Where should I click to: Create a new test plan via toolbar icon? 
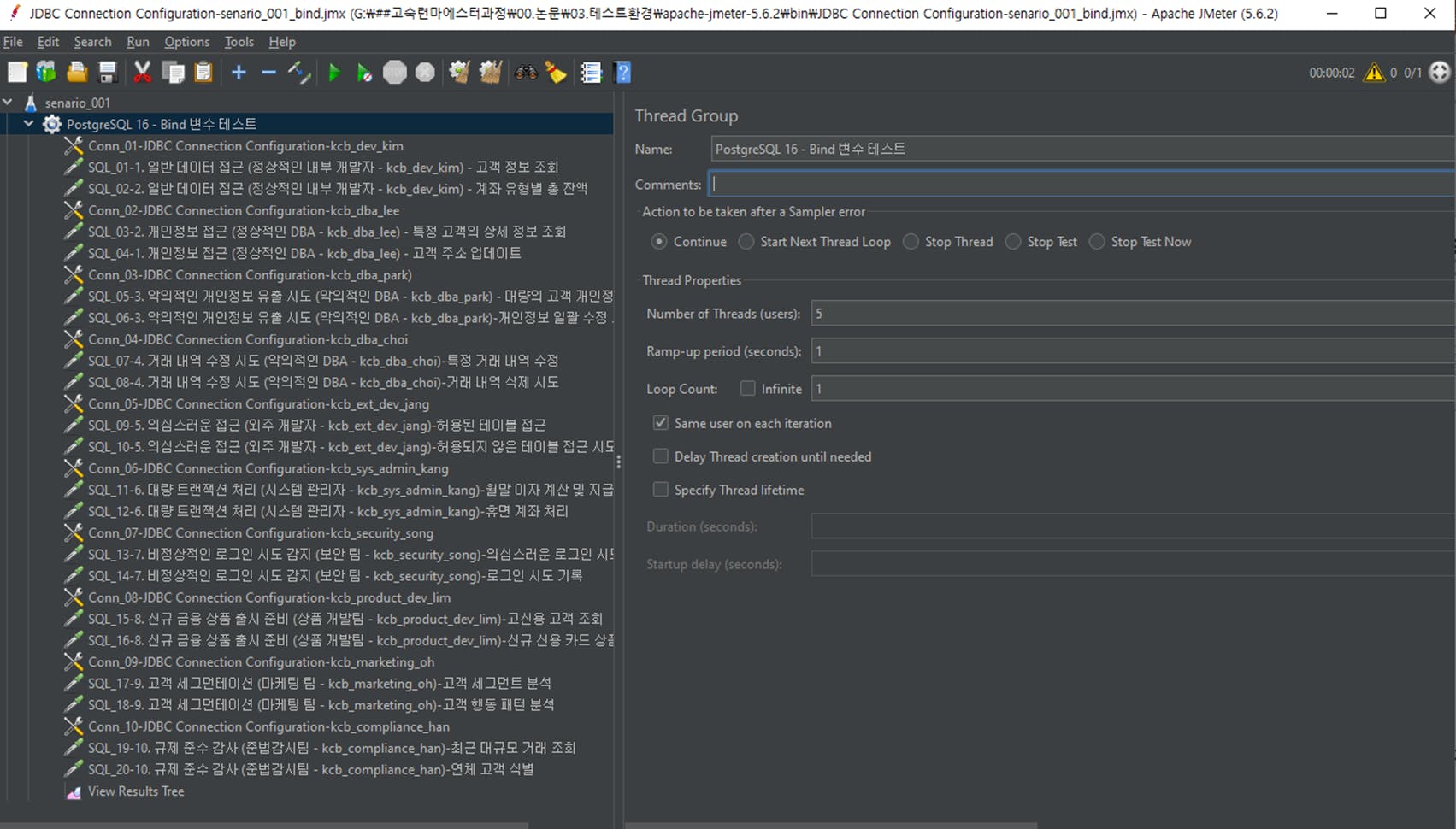click(x=17, y=73)
